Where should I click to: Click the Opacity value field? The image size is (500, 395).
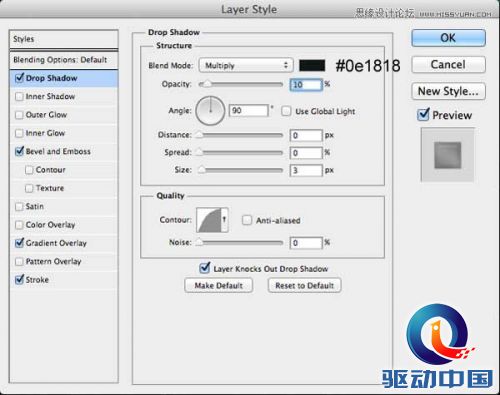306,85
